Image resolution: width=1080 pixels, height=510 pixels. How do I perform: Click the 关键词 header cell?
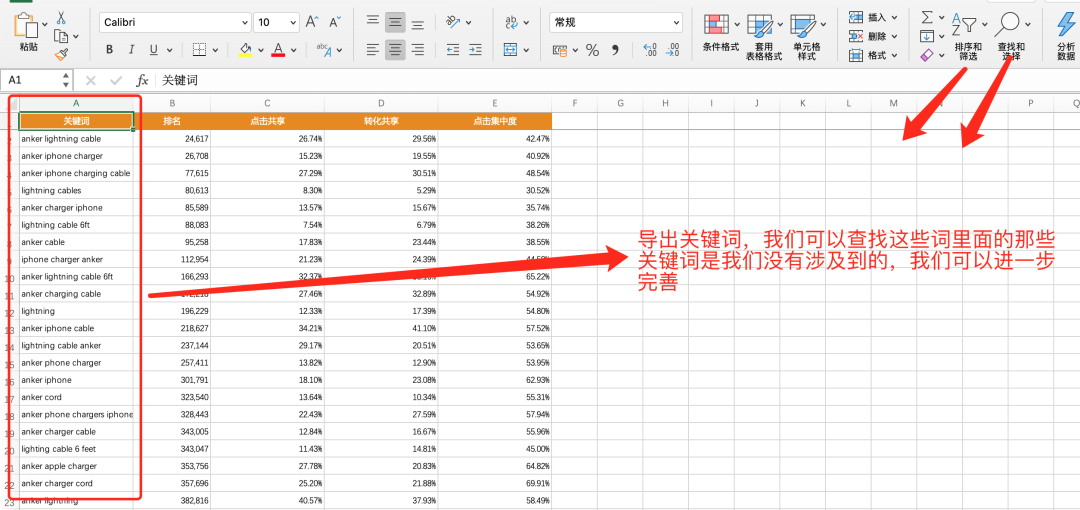click(76, 121)
